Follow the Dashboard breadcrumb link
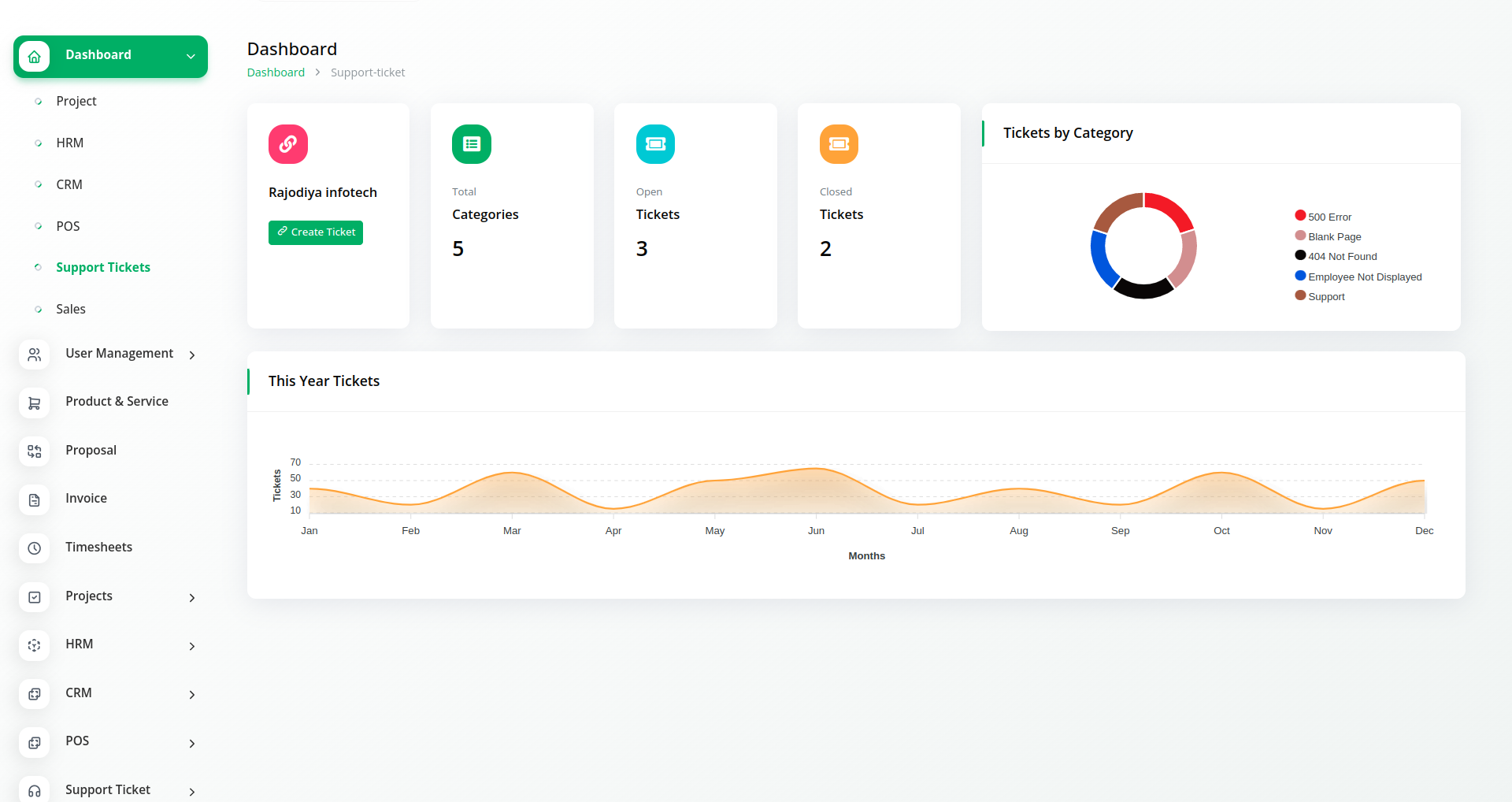 pos(276,72)
